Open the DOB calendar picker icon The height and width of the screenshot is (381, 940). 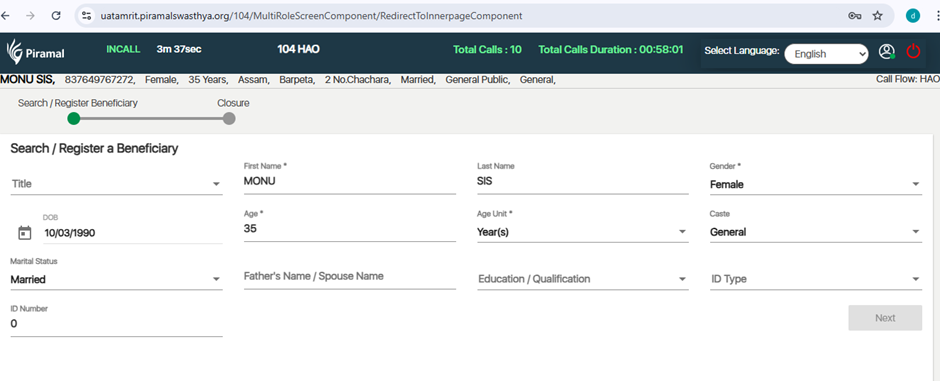click(25, 233)
